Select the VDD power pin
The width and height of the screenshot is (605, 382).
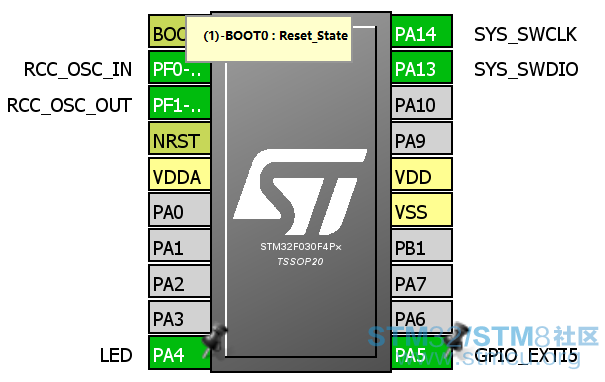(422, 175)
